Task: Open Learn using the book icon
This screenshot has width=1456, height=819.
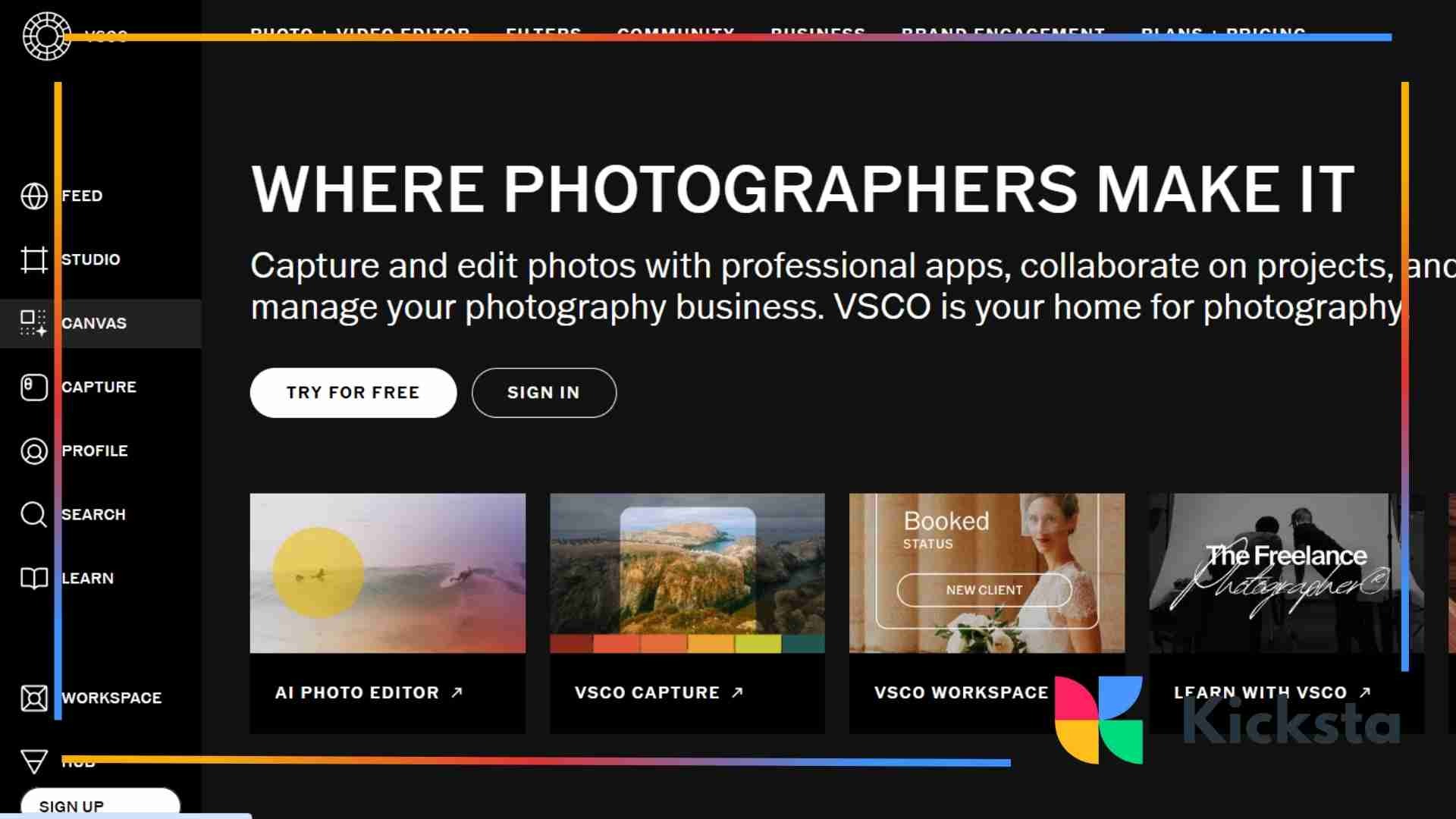Action: pyautogui.click(x=33, y=578)
